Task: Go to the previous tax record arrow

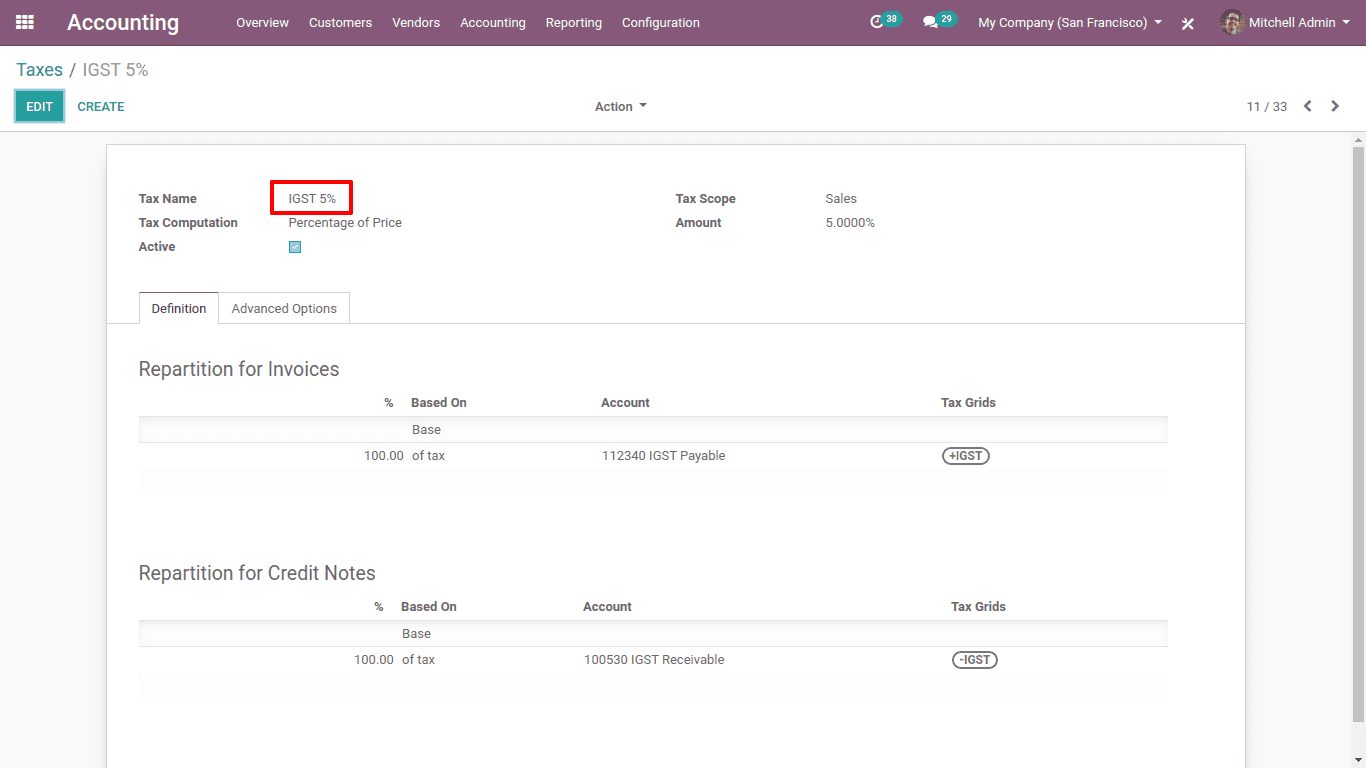Action: [1307, 106]
